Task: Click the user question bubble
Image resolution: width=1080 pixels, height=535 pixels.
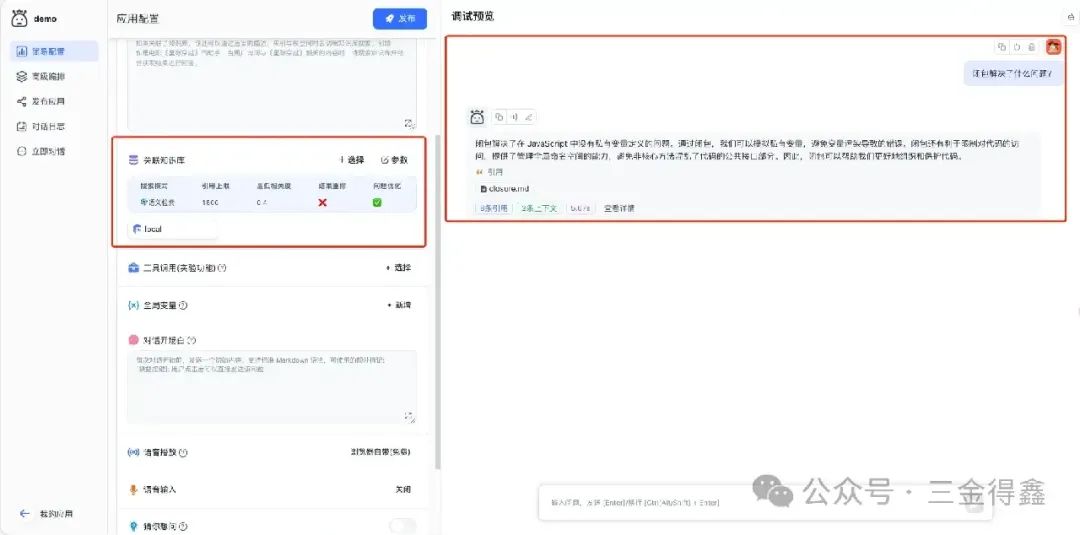Action: [1012, 73]
